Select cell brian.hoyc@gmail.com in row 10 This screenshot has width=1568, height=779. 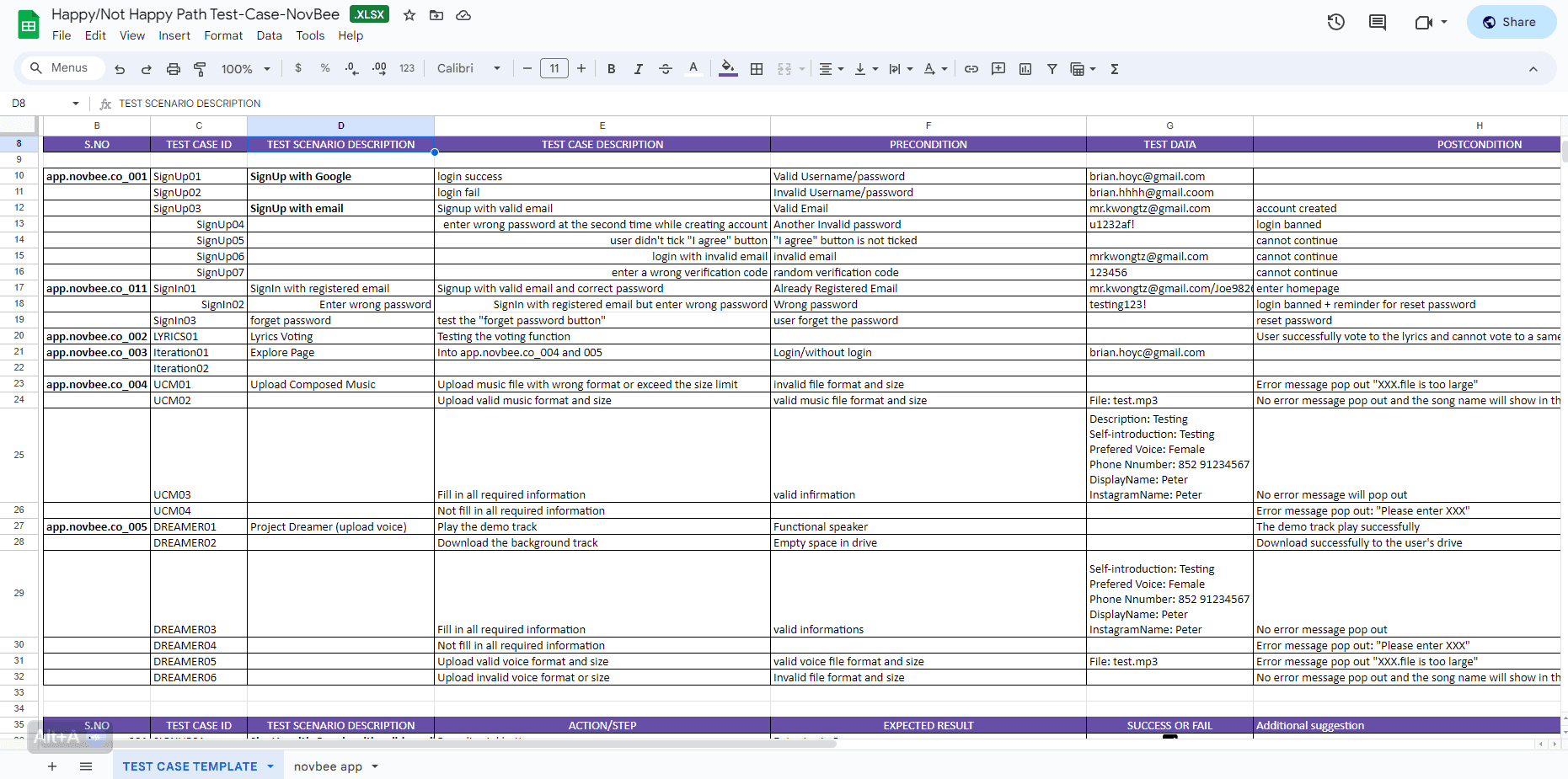pos(1169,176)
